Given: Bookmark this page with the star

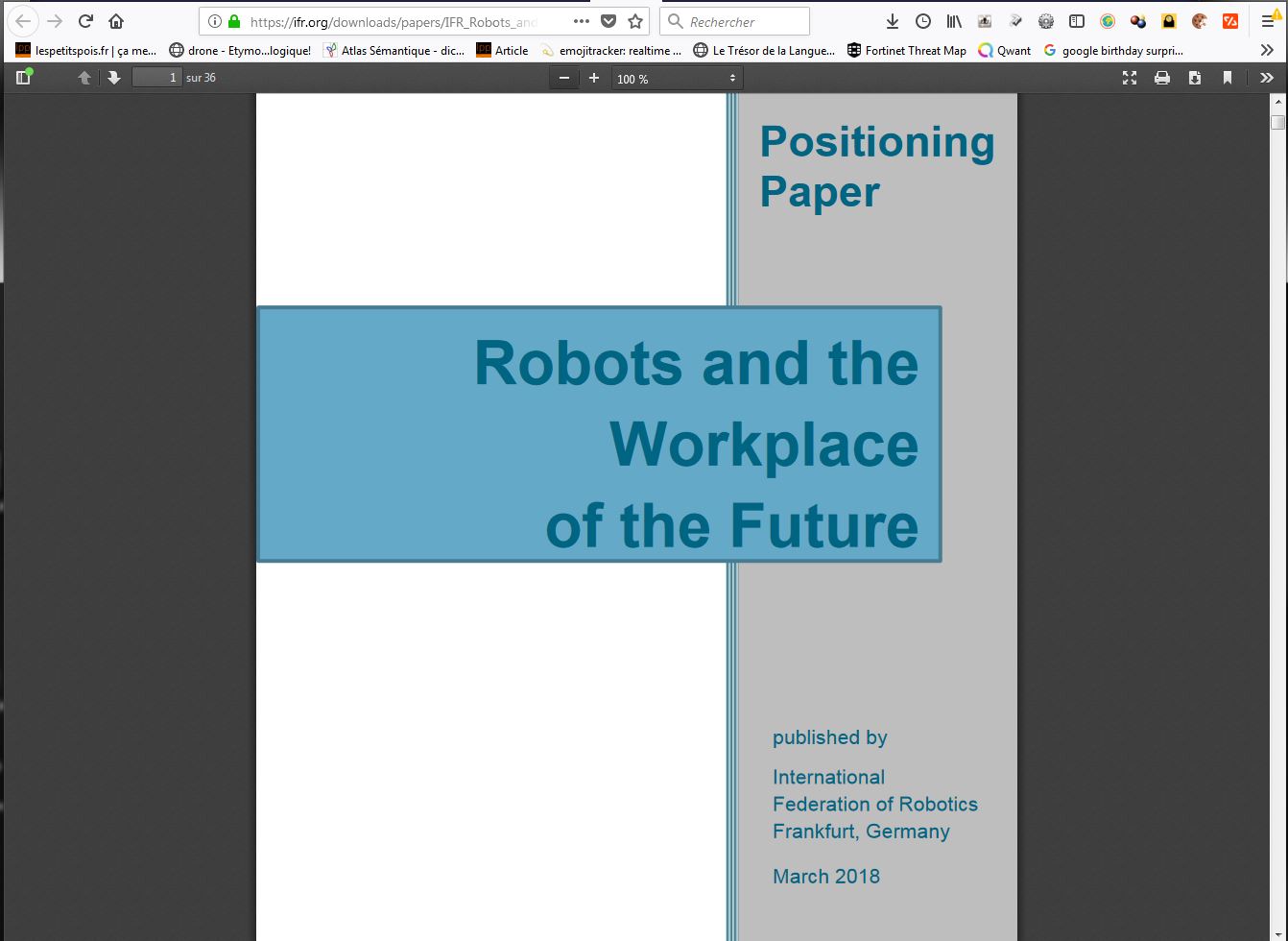Looking at the screenshot, I should pos(635,21).
